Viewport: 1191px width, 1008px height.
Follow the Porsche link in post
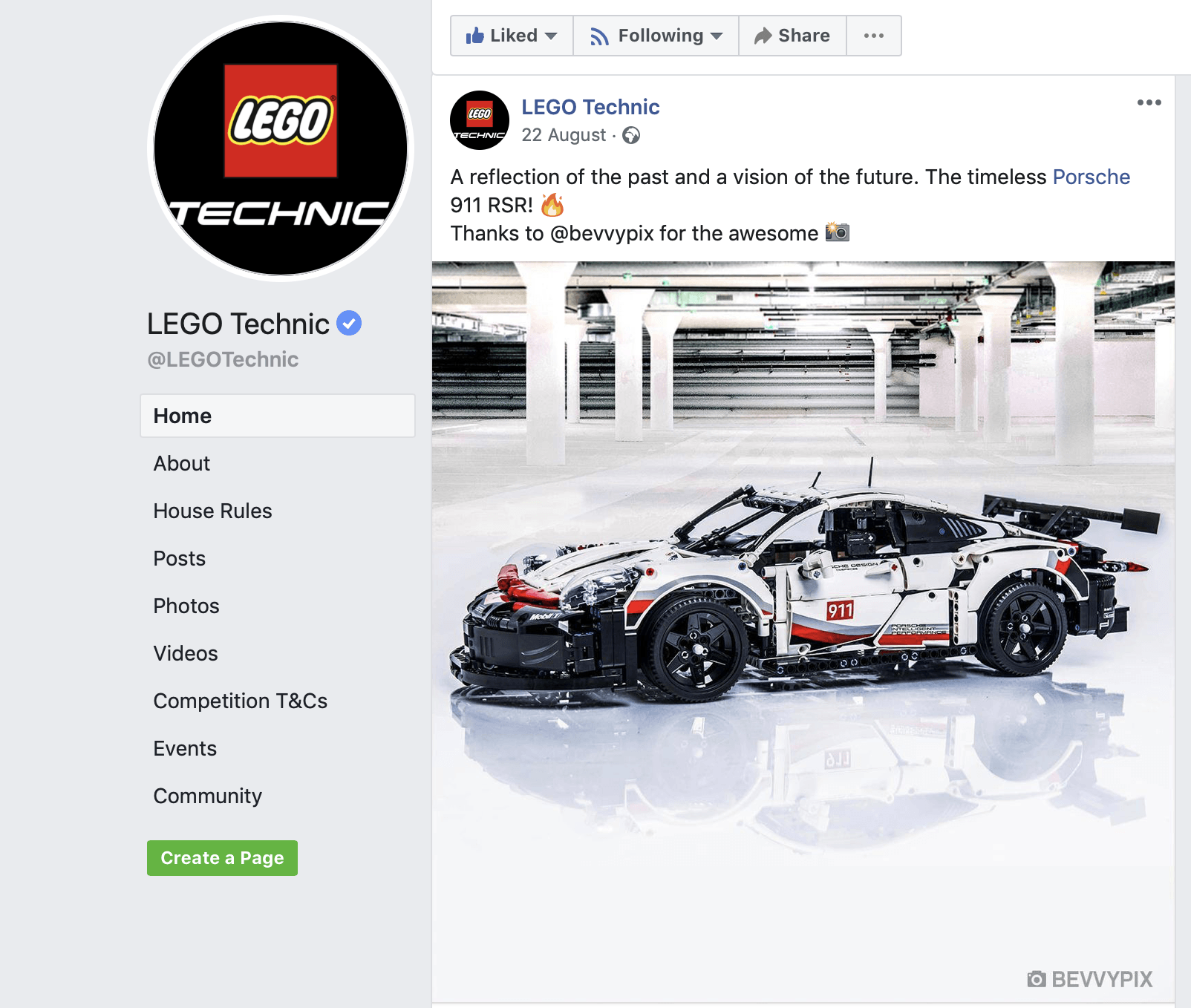coord(1092,177)
